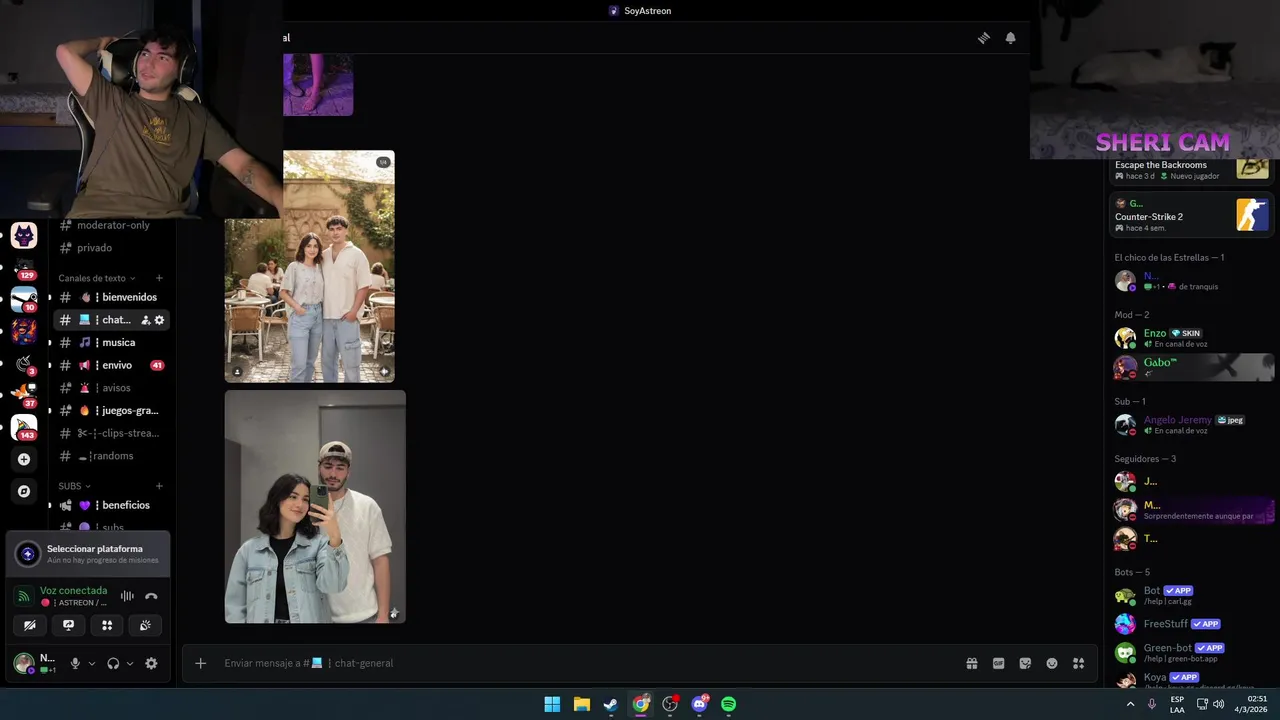The image size is (1280, 720).
Task: Open Counter-Strike 2 activity card
Action: point(1191,215)
